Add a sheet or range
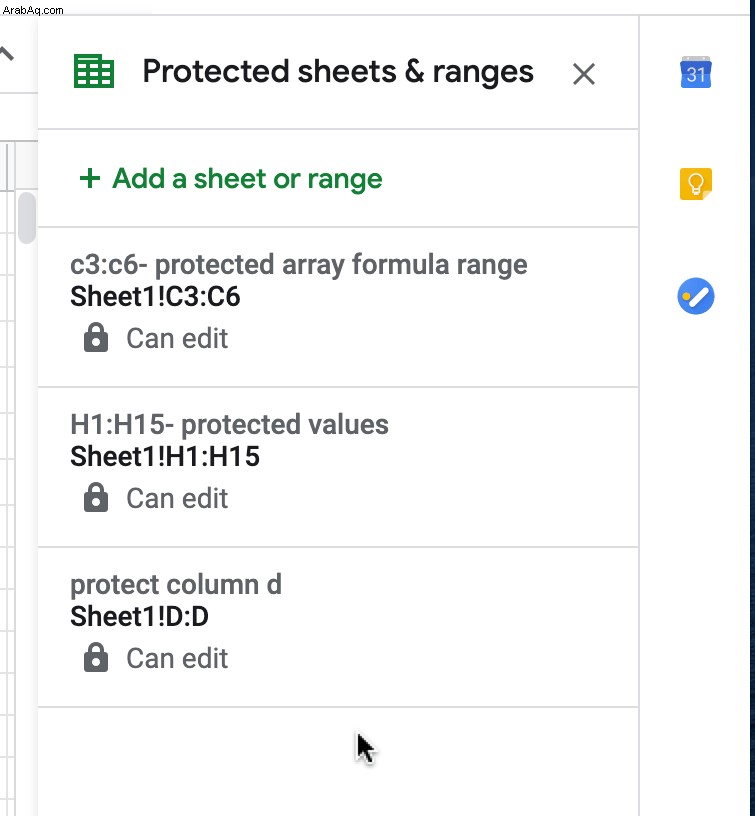Image resolution: width=755 pixels, height=816 pixels. point(231,178)
